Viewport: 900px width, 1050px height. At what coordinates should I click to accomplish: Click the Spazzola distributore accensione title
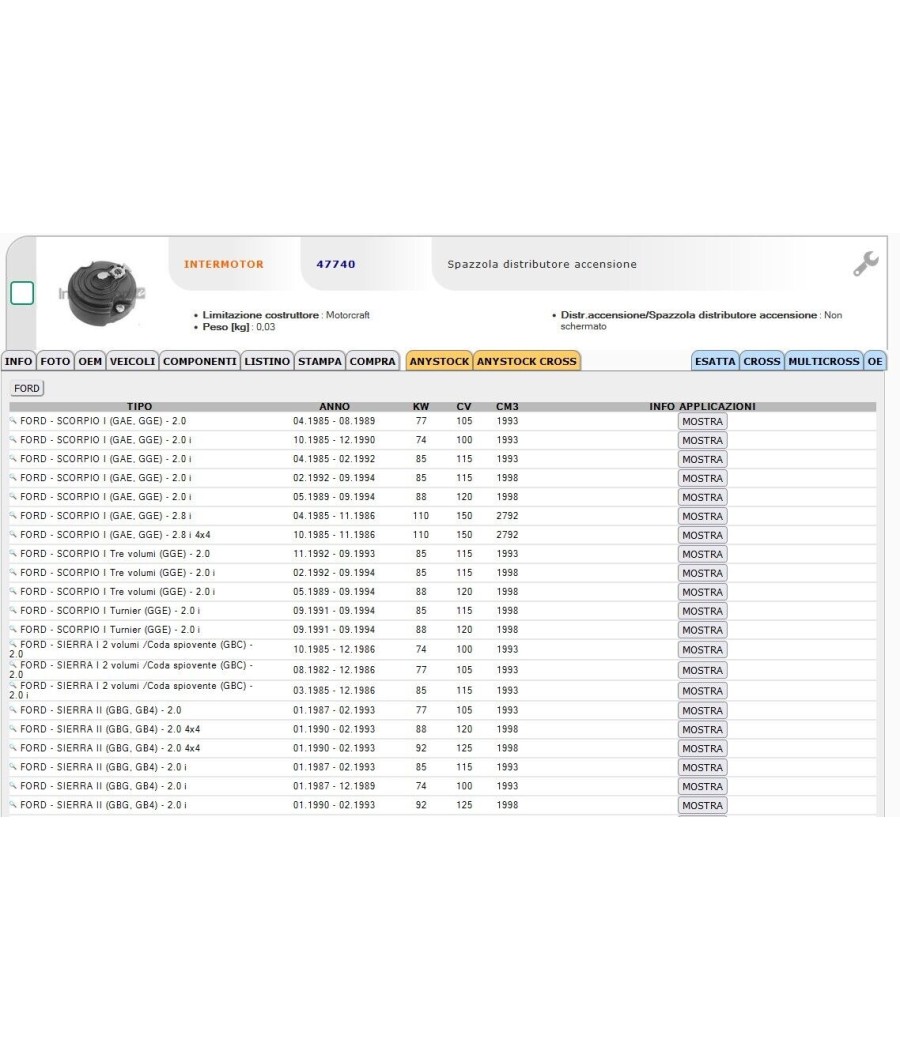click(x=542, y=265)
